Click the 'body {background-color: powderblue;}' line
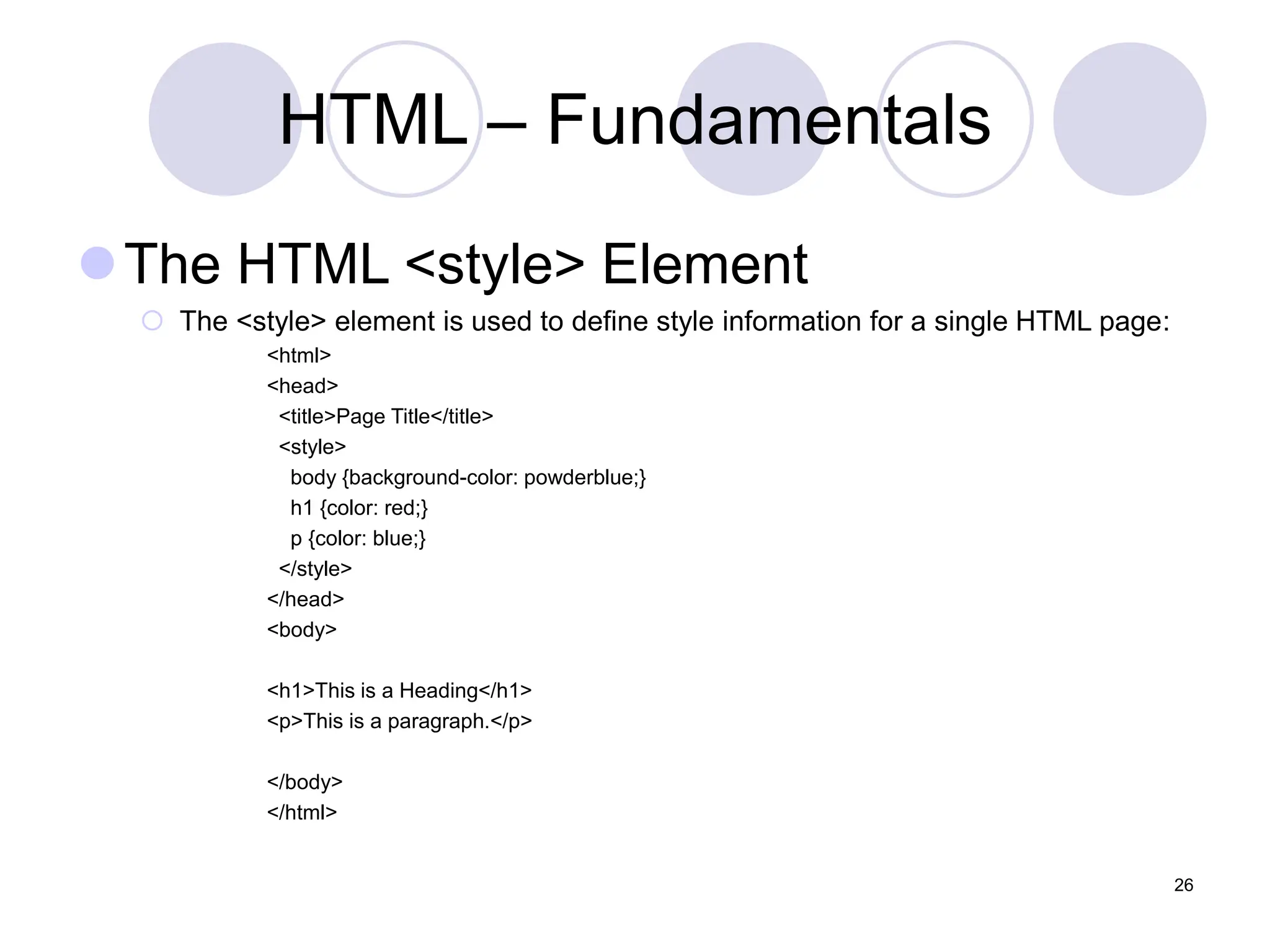Viewport: 1270px width, 952px height. coord(468,478)
